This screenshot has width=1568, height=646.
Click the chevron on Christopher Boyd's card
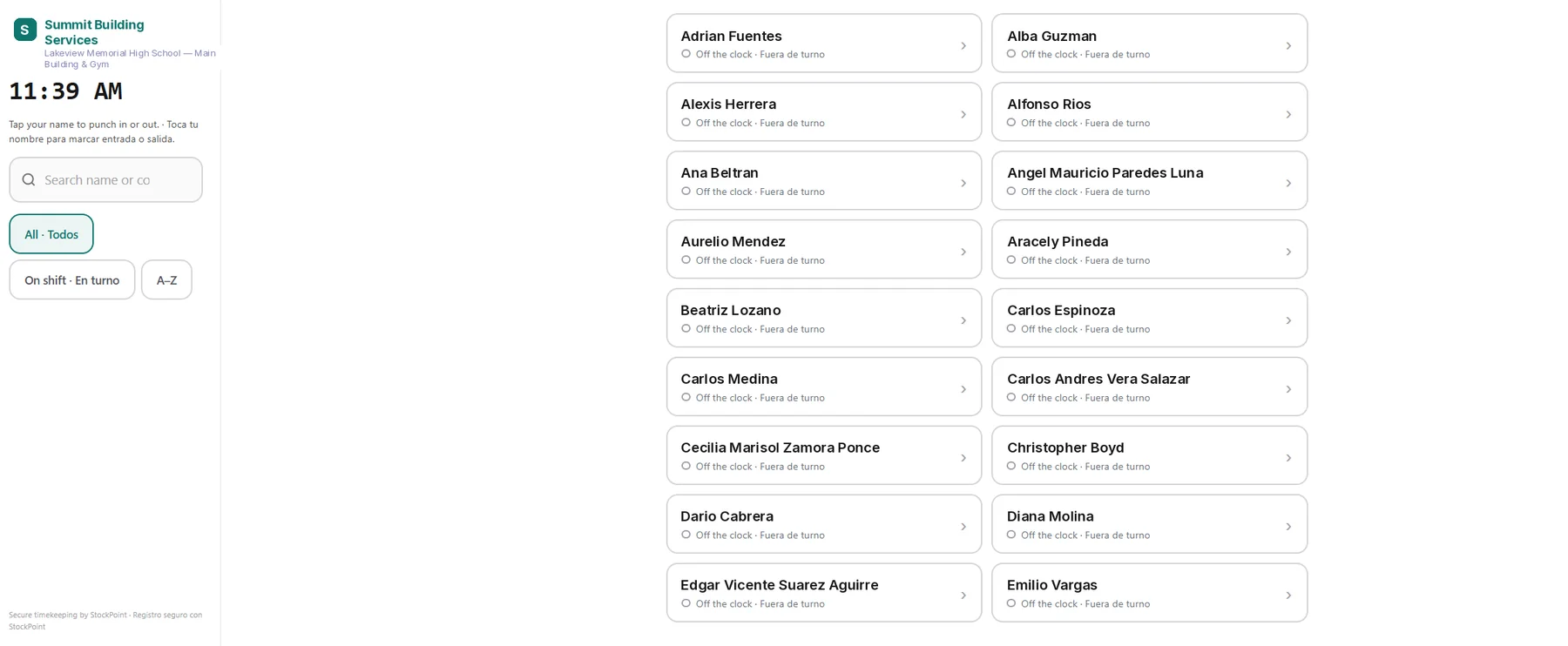(1288, 458)
